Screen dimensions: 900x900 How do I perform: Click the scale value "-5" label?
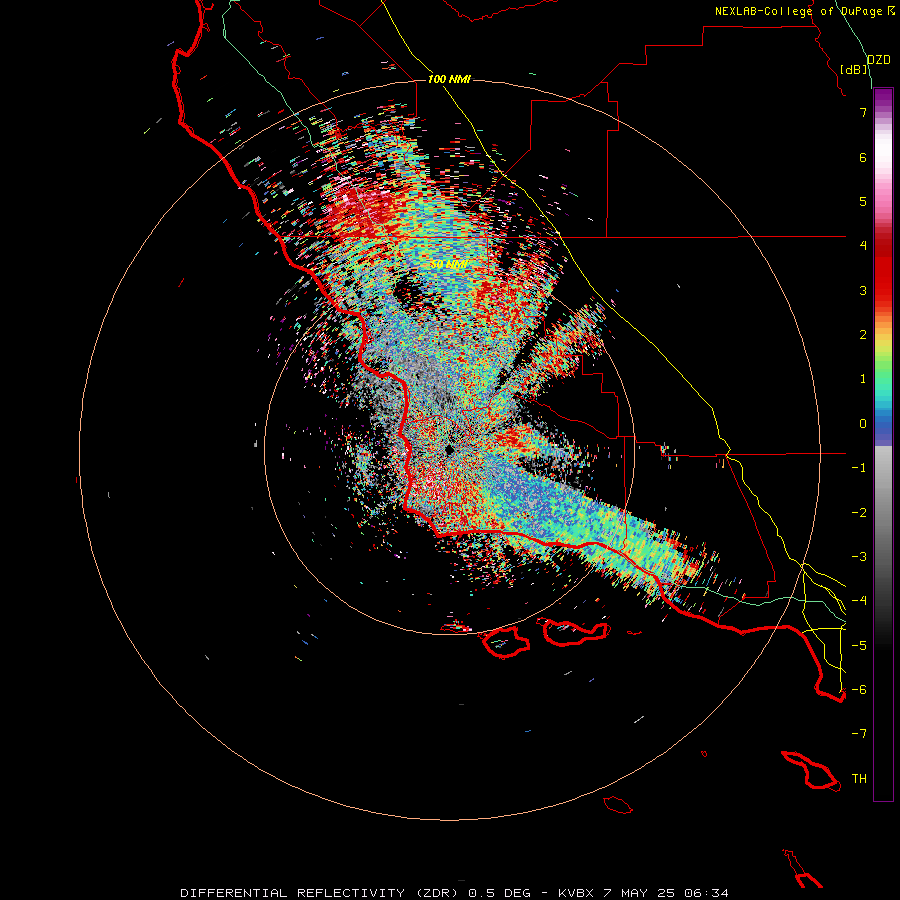(859, 646)
